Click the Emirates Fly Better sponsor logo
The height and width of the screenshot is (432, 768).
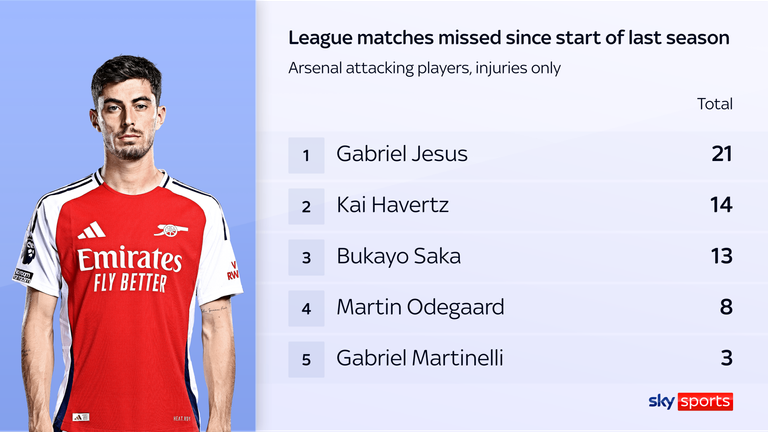130,269
